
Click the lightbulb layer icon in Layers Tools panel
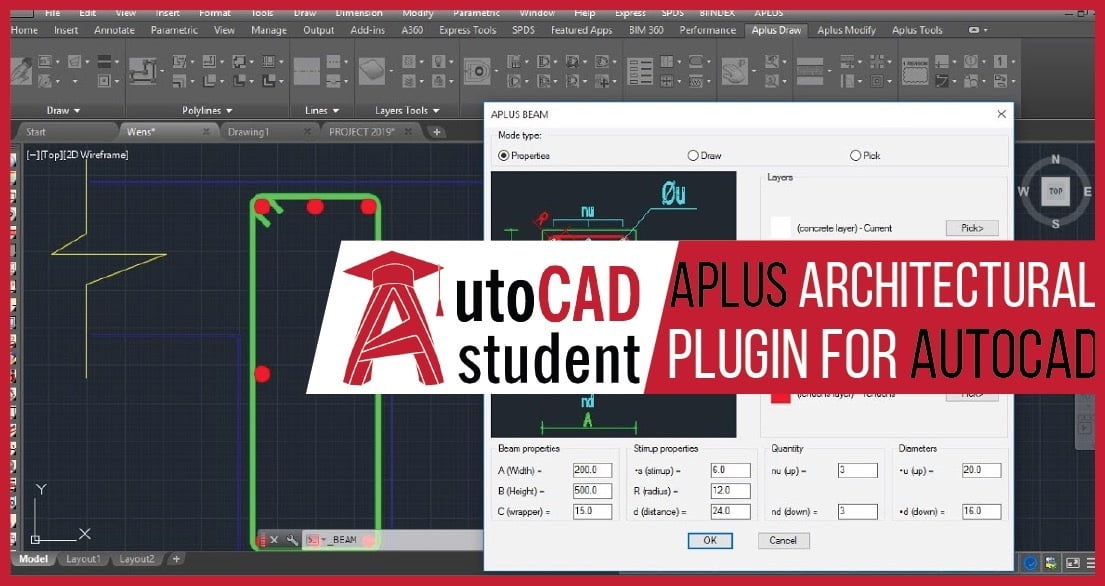(438, 62)
